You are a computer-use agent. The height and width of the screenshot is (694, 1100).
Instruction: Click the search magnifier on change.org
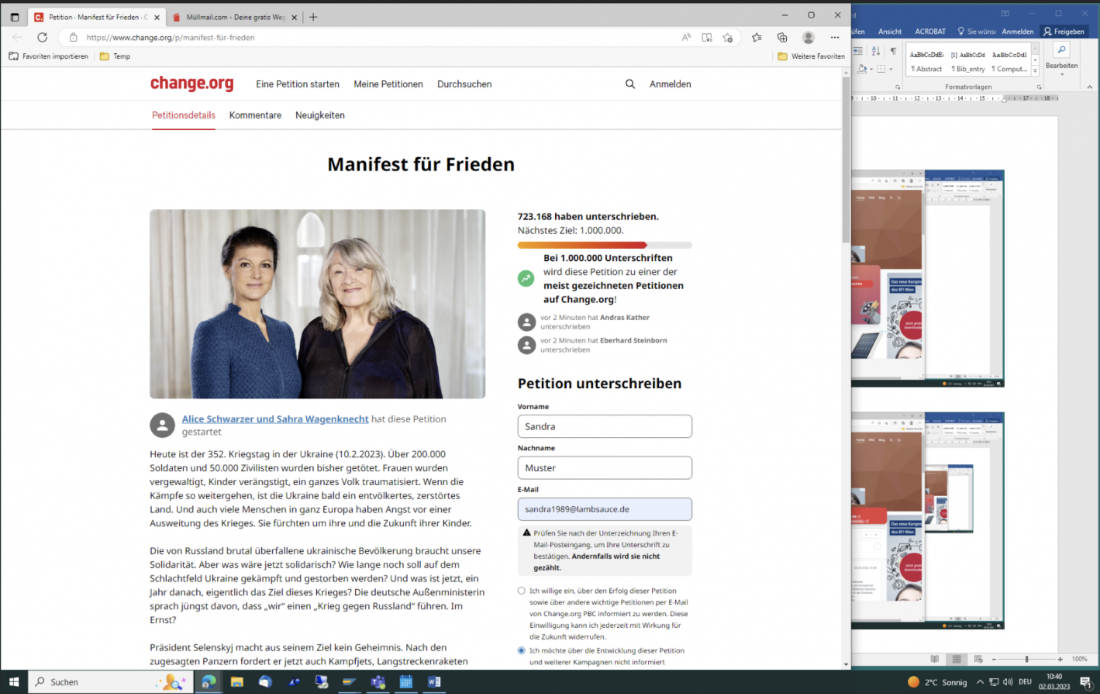630,84
